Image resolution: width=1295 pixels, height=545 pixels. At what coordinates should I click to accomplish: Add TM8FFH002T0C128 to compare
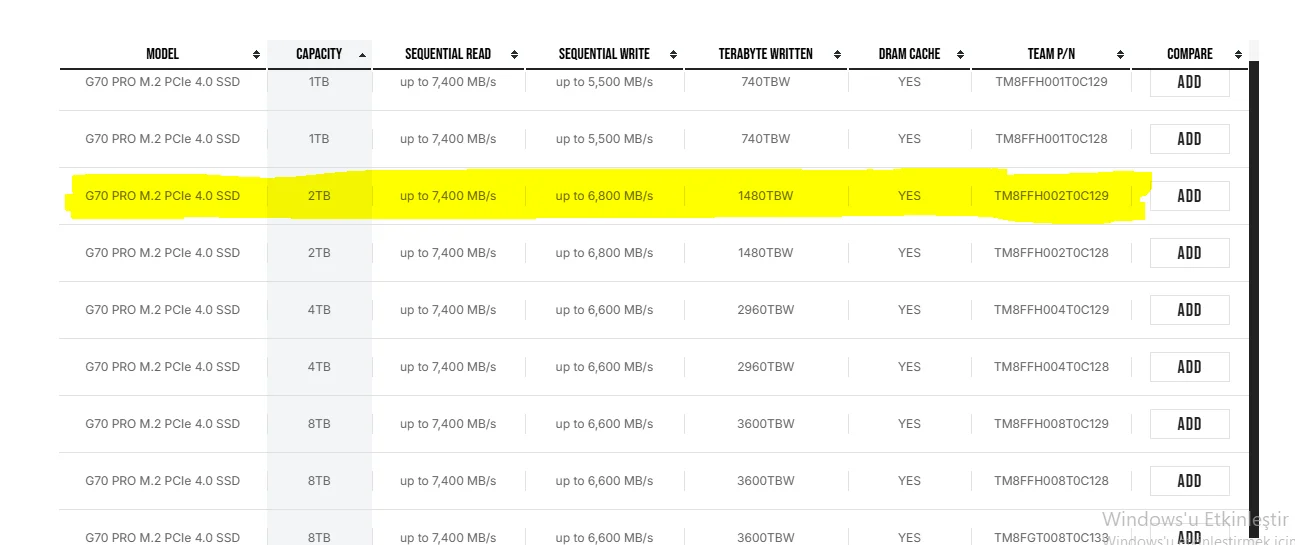[1190, 253]
